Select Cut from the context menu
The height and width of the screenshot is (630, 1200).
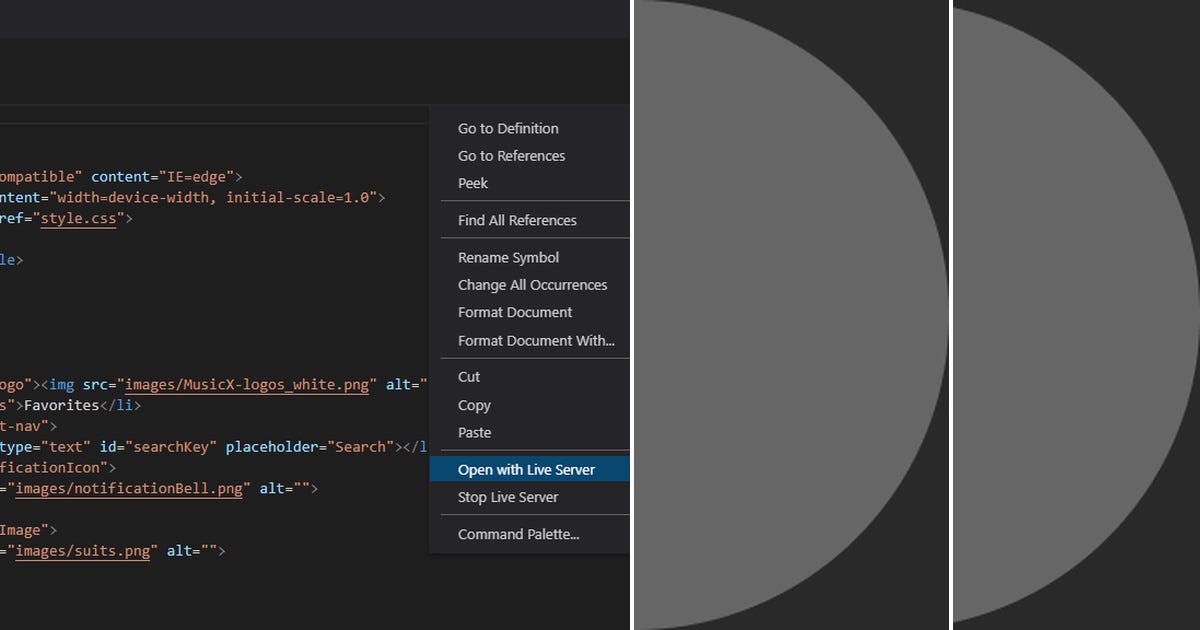[x=469, y=377]
